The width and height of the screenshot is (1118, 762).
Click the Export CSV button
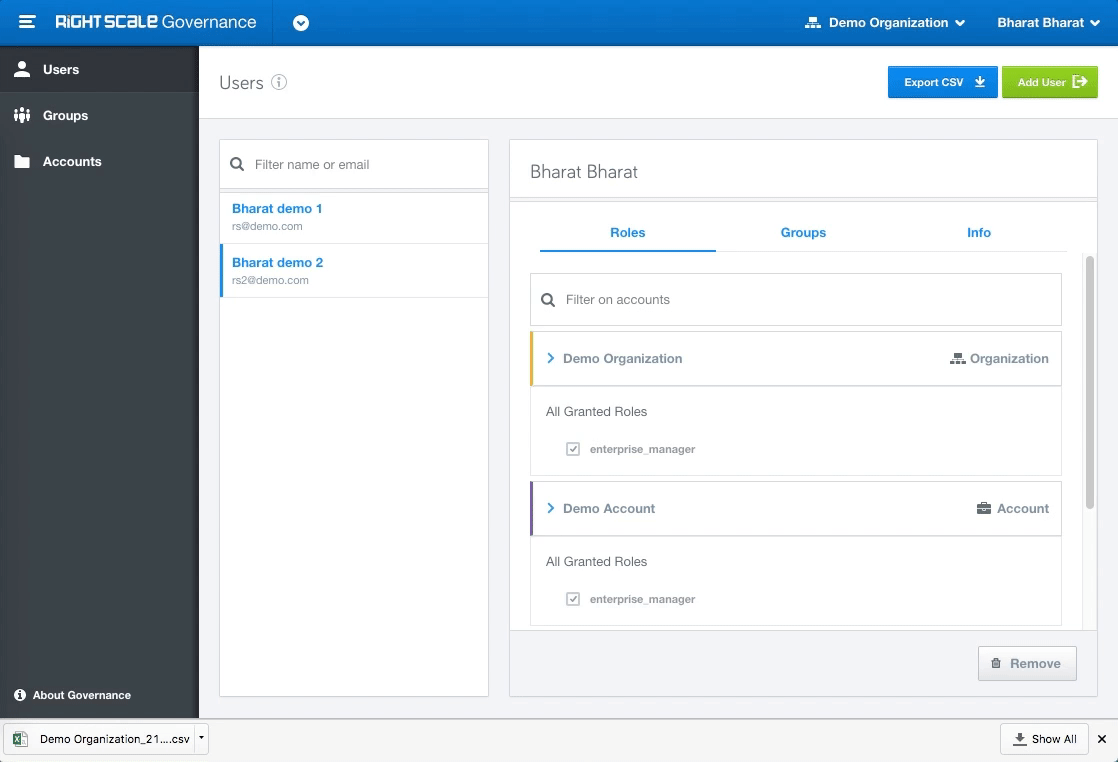pos(943,82)
